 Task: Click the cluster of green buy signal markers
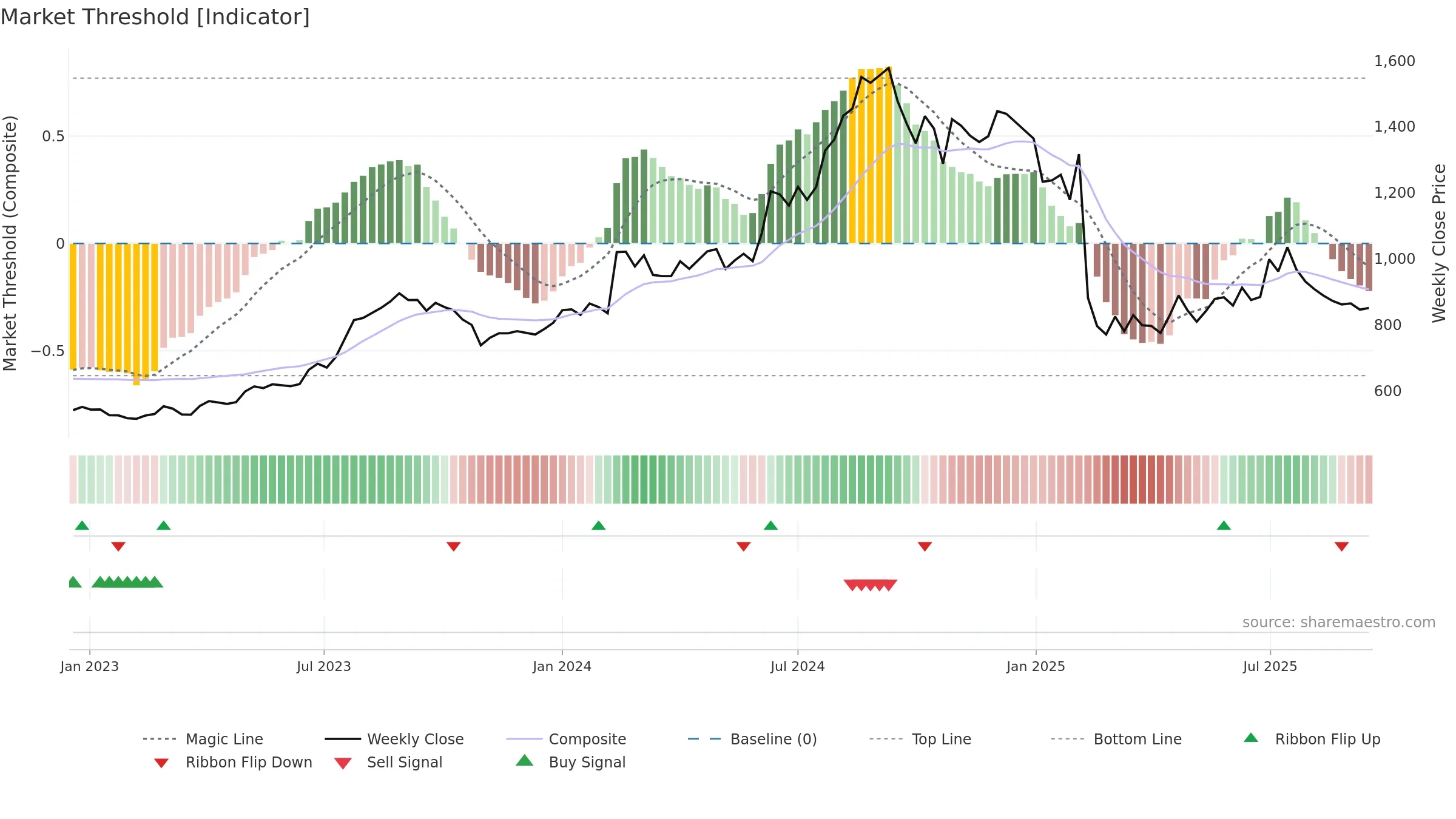point(127,582)
